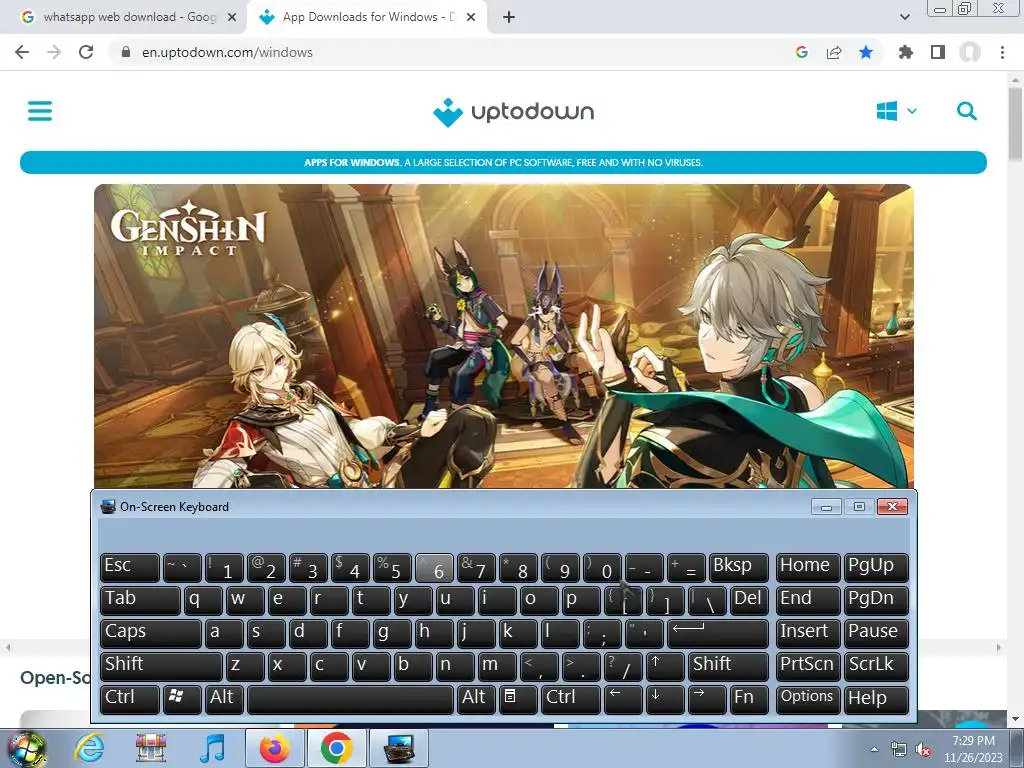
Task: Switch to the whatsapp web download tab
Action: (x=129, y=17)
